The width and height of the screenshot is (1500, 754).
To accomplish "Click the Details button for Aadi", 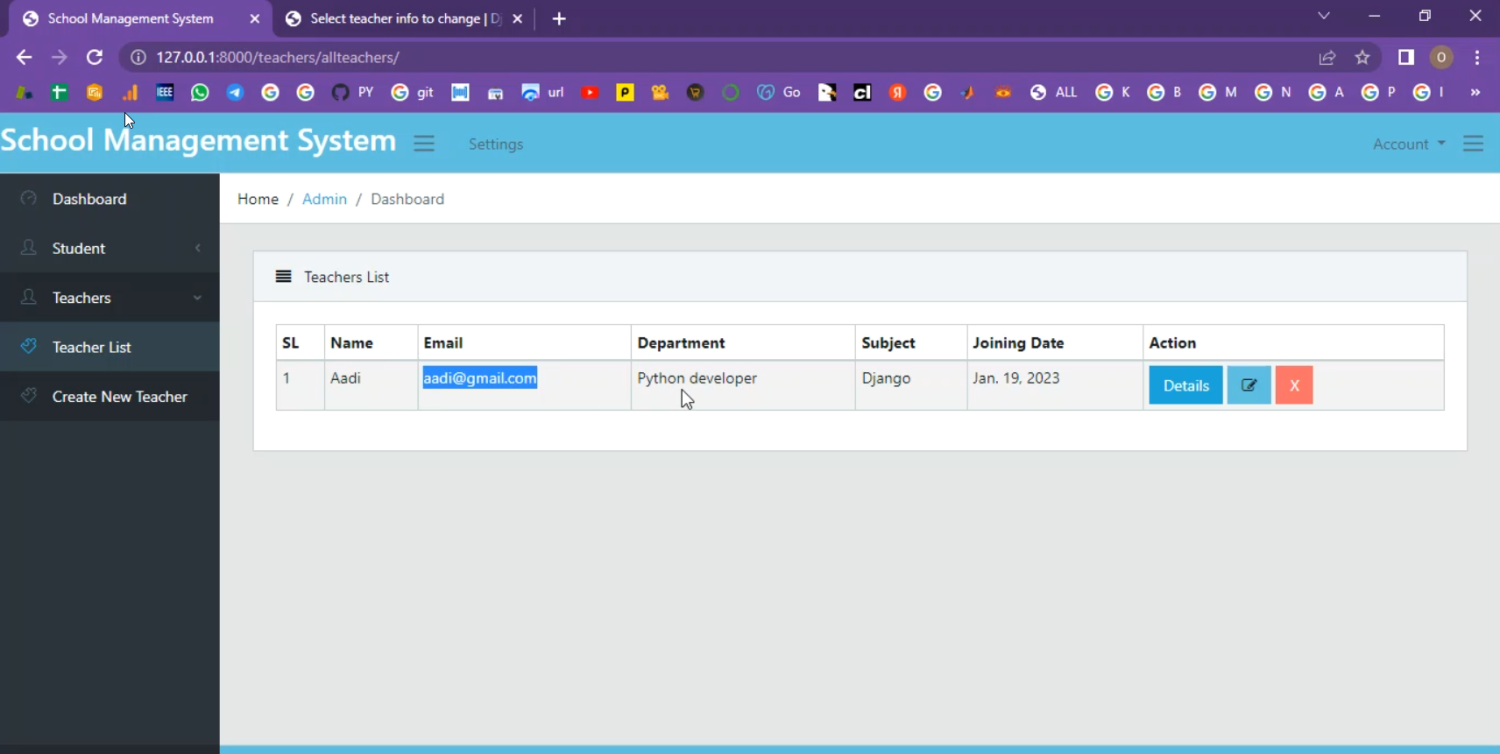I will (x=1185, y=385).
